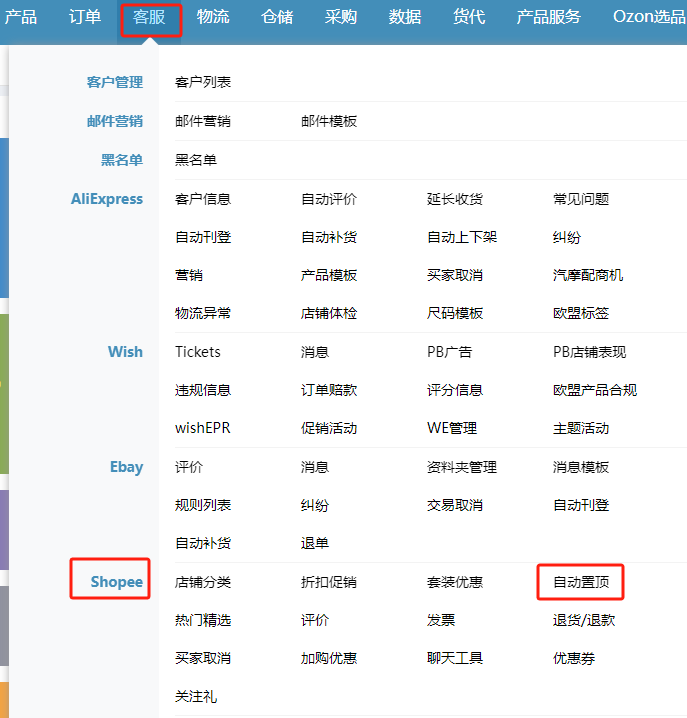Open AliExpress 物流异常
The image size is (687, 718).
pos(203,313)
